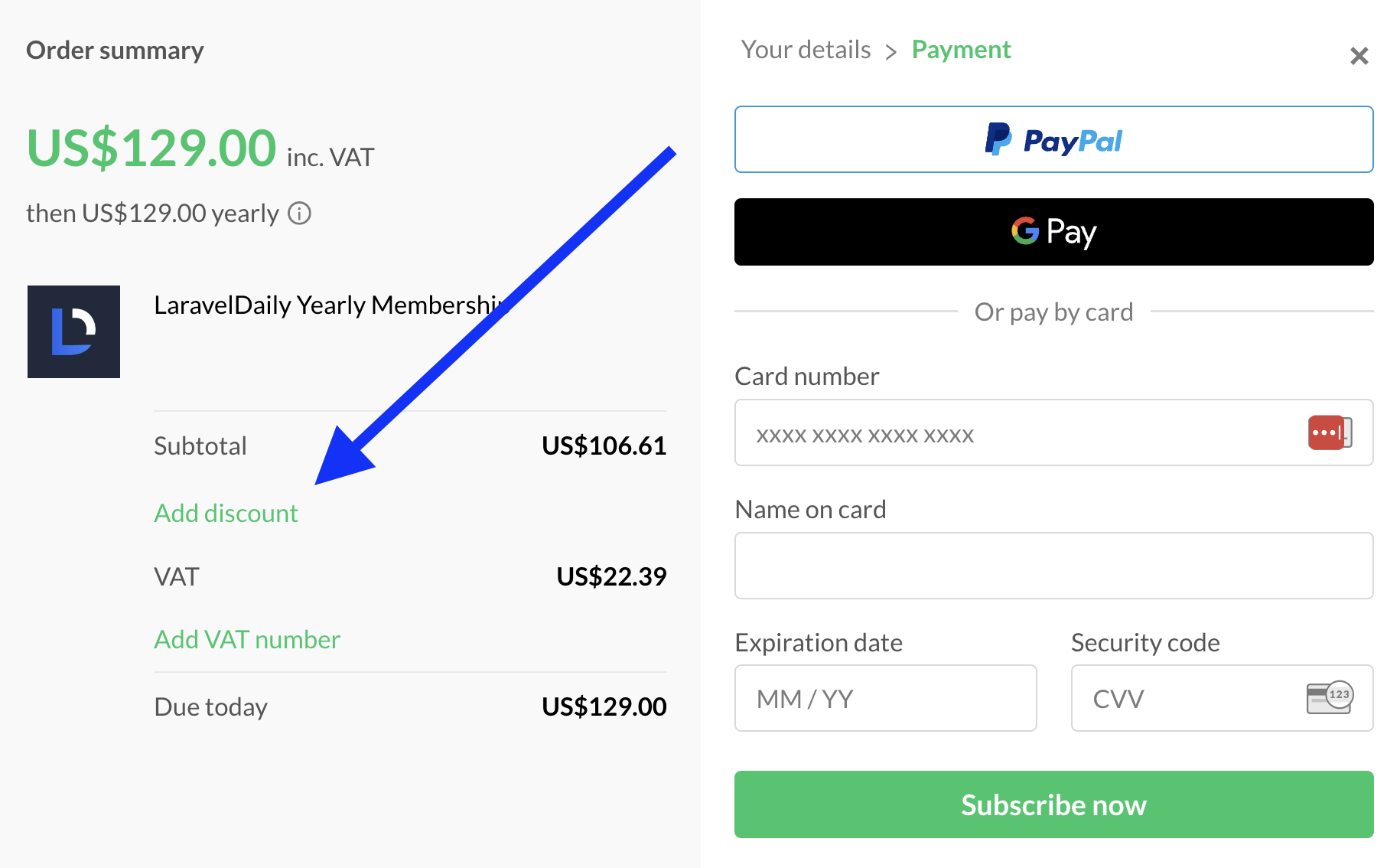1400x868 pixels.
Task: Click the info icon next to yearly price
Action: (x=299, y=214)
